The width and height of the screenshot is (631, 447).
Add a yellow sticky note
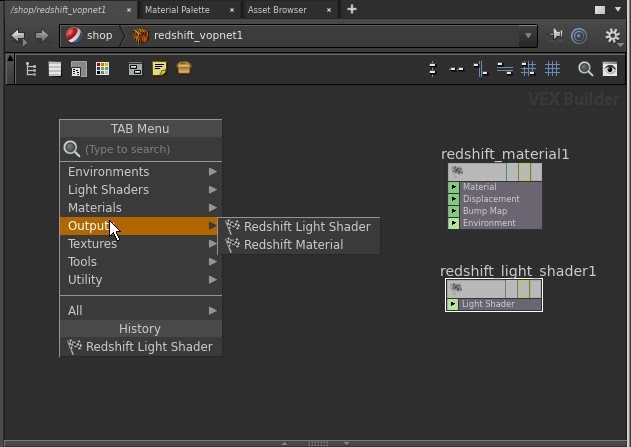click(159, 68)
